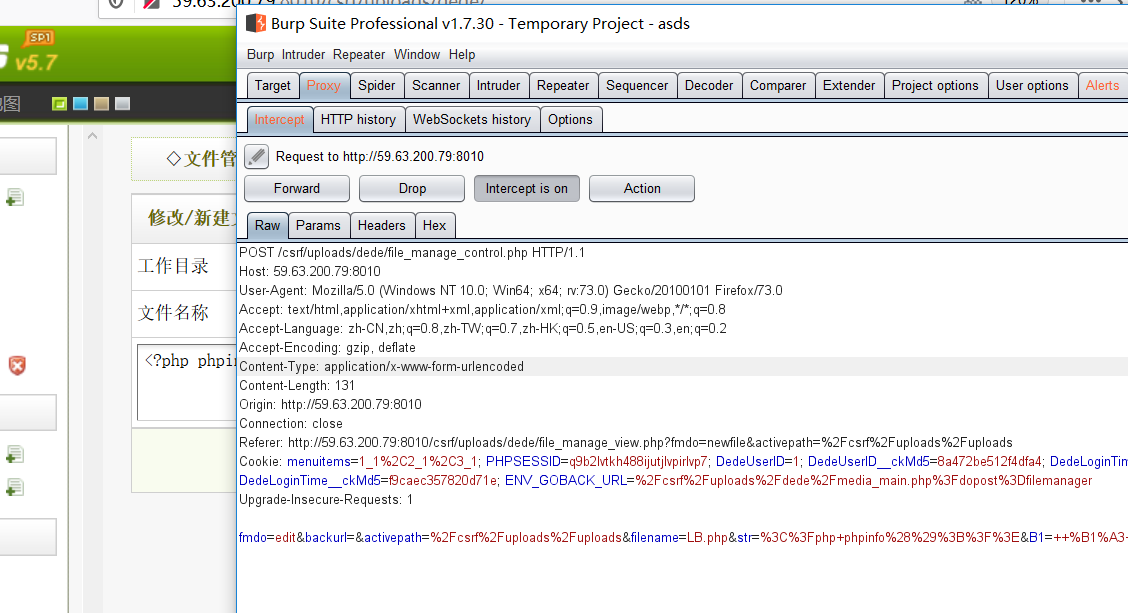The height and width of the screenshot is (613, 1128).
Task: Open the Comparer tab
Action: tap(778, 86)
